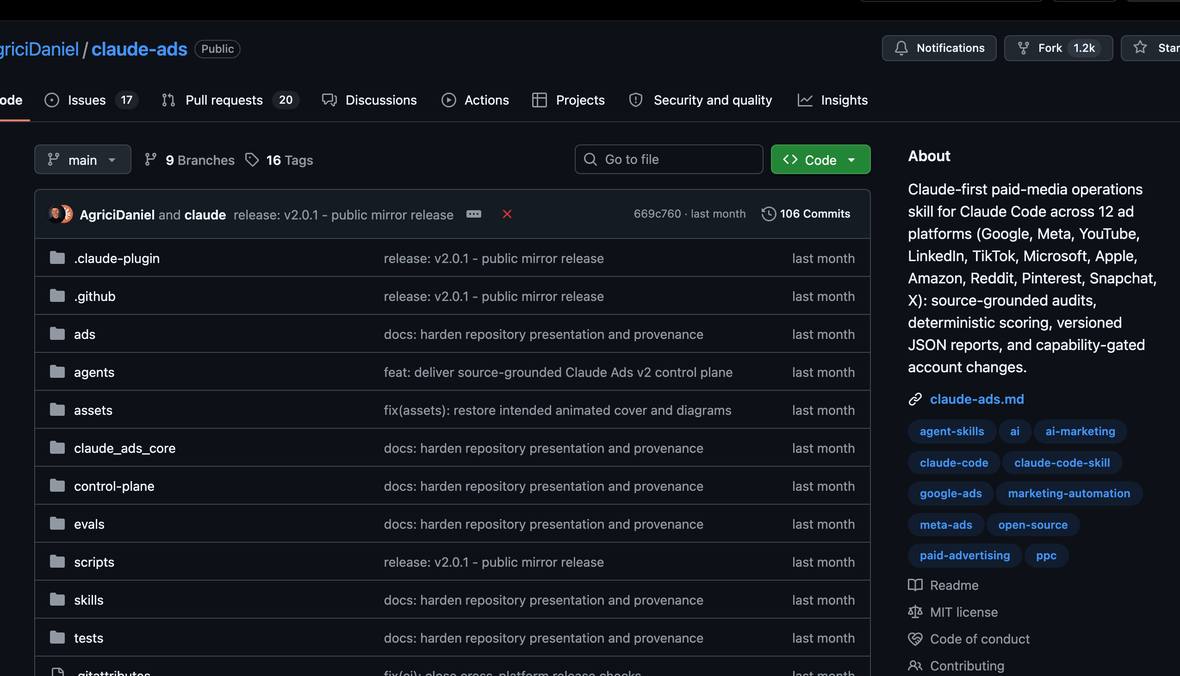Click the commit author avatars

coord(60,215)
